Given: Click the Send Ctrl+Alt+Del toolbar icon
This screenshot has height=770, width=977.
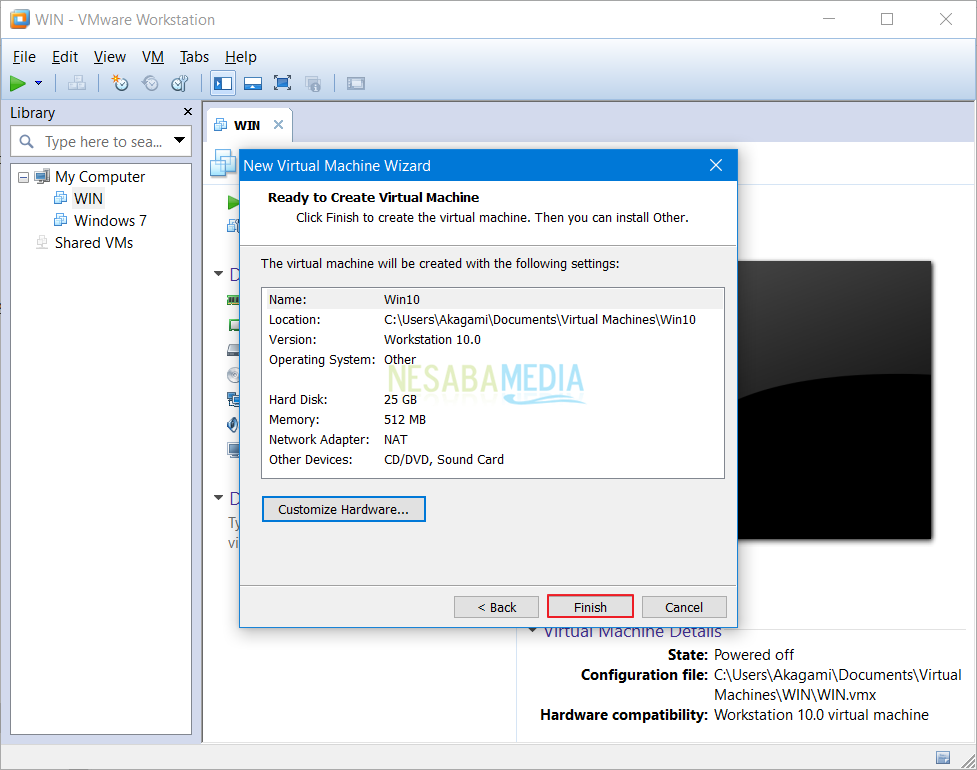Looking at the screenshot, I should pyautogui.click(x=77, y=83).
